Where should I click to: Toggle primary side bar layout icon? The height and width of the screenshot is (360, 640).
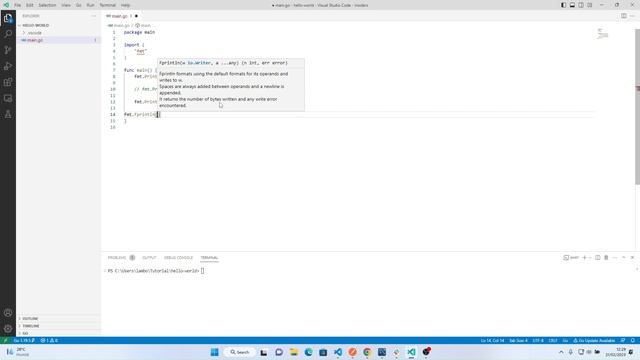[563, 5]
